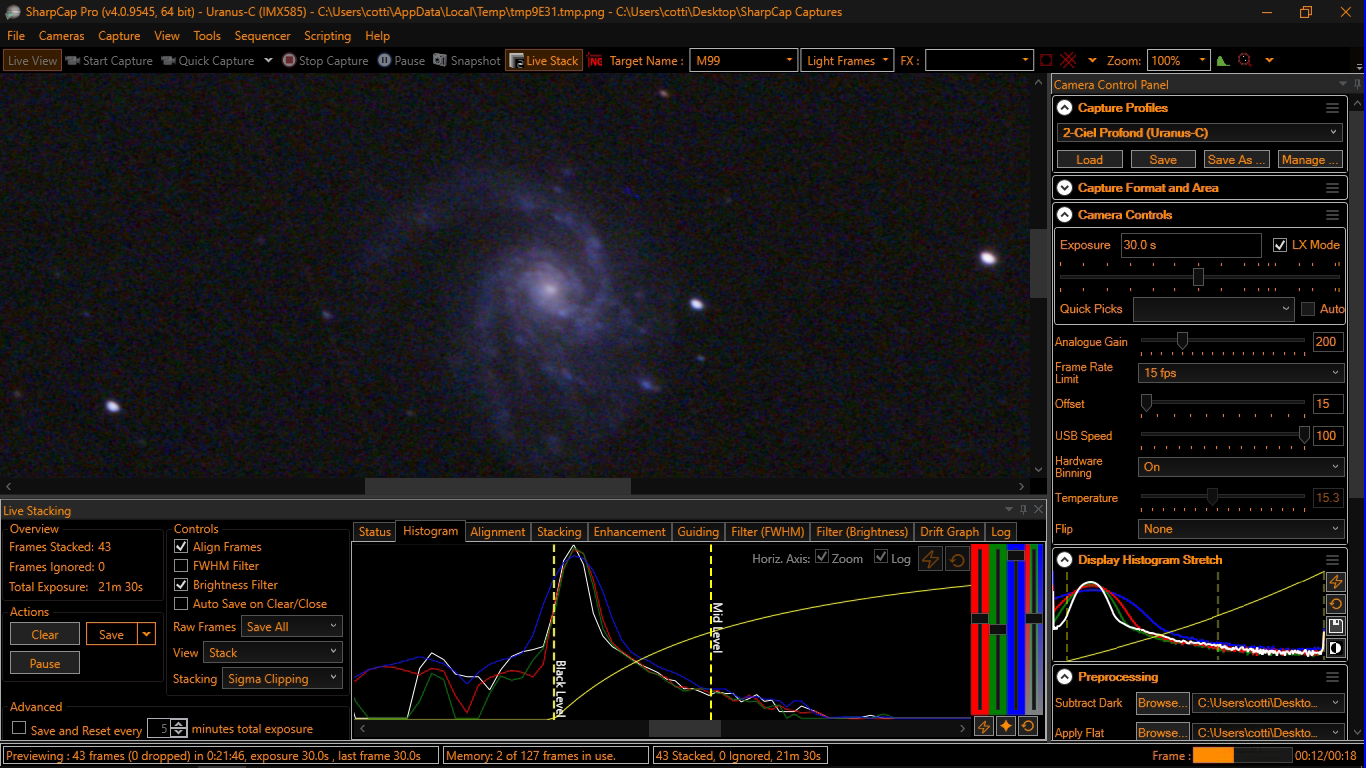Click the floppy disk save icon in Display Histogram Stretch
The width and height of the screenshot is (1366, 768).
[1335, 626]
